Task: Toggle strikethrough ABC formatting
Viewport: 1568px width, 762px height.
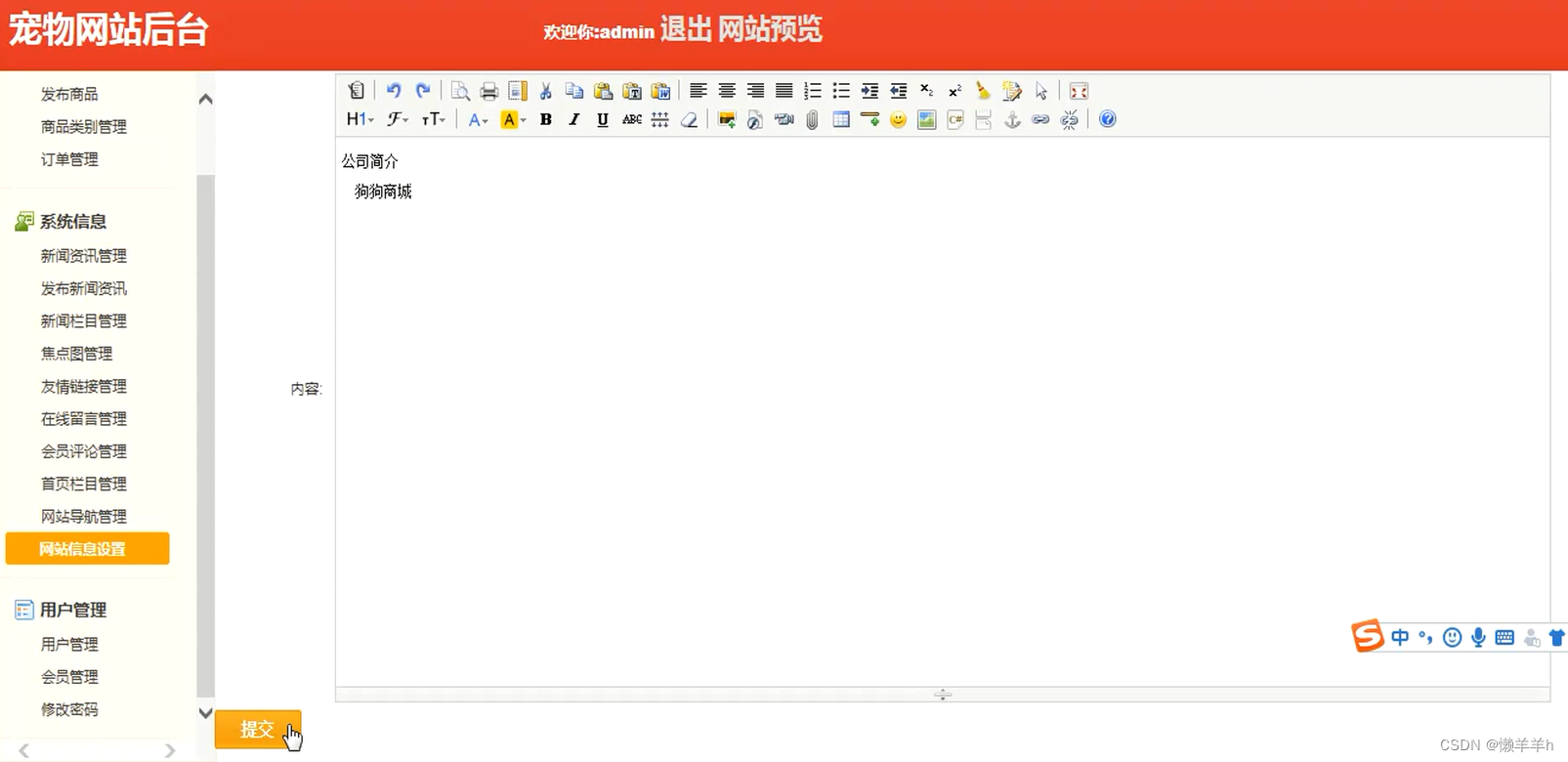Action: 632,119
